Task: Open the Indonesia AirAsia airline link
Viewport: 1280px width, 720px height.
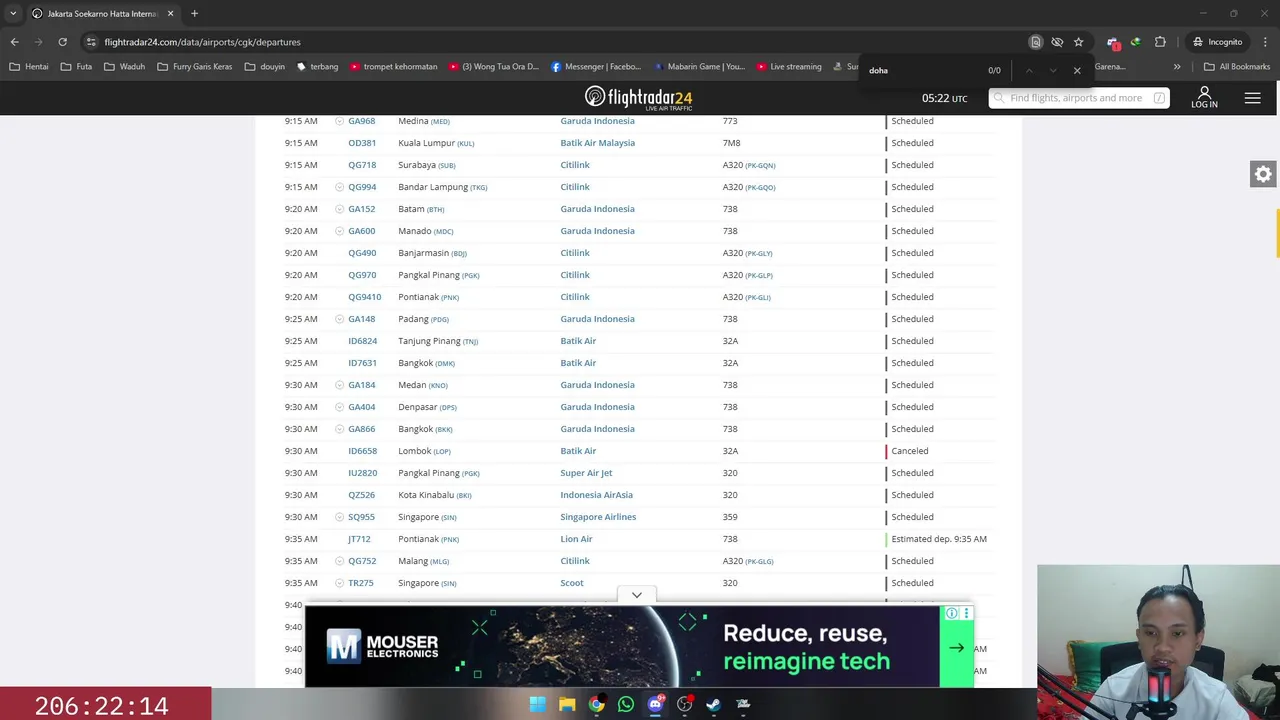Action: [x=596, y=495]
